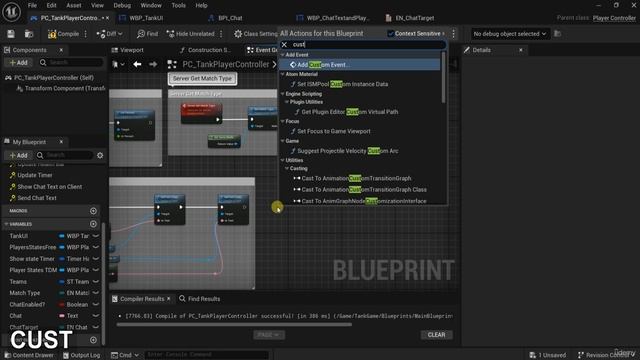Click the Find button
Image resolution: width=640 pixels, height=360 pixels.
[147, 34]
